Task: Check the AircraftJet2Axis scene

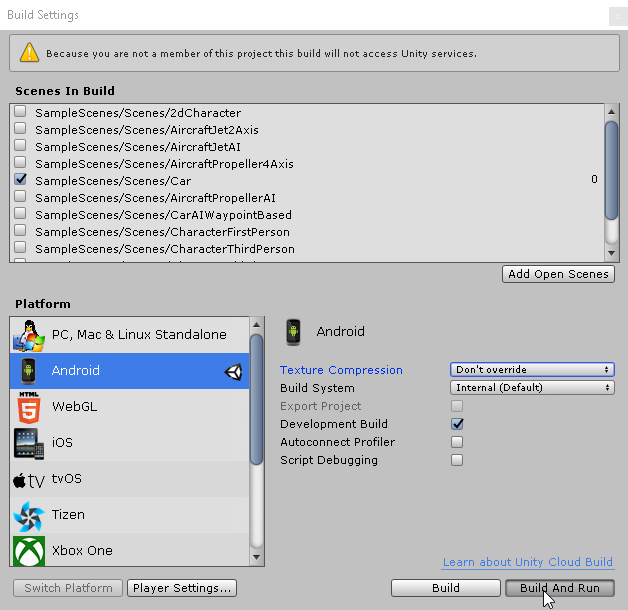Action: [20, 128]
